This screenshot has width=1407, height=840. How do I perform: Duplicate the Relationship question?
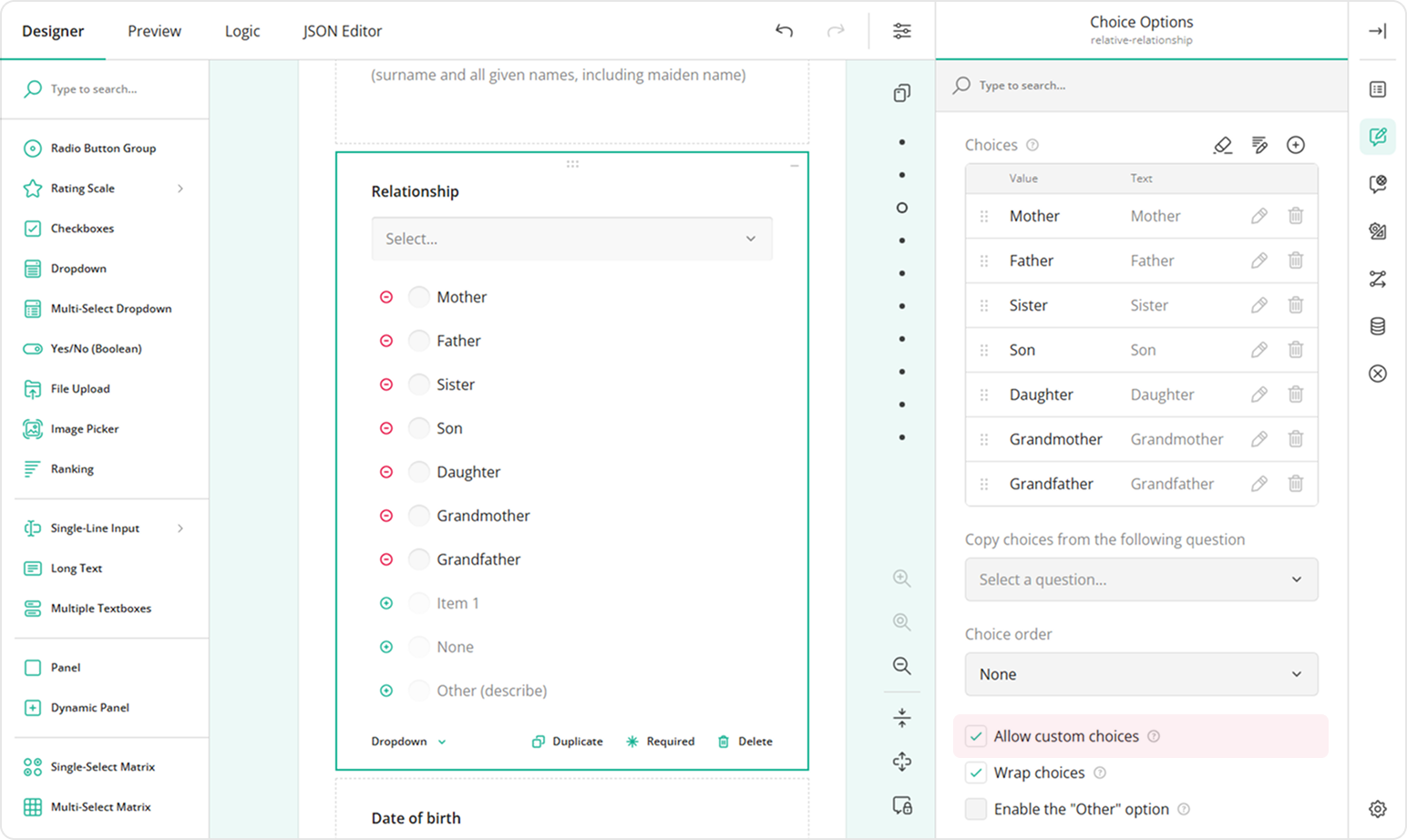[x=566, y=741]
